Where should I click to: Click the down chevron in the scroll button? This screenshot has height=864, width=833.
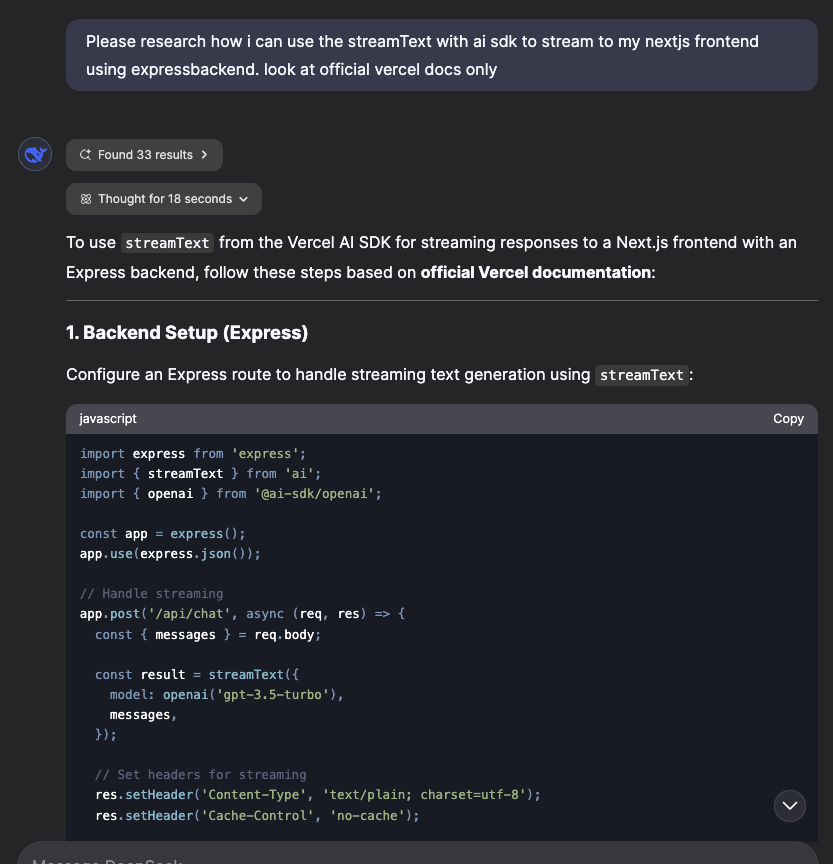(789, 805)
